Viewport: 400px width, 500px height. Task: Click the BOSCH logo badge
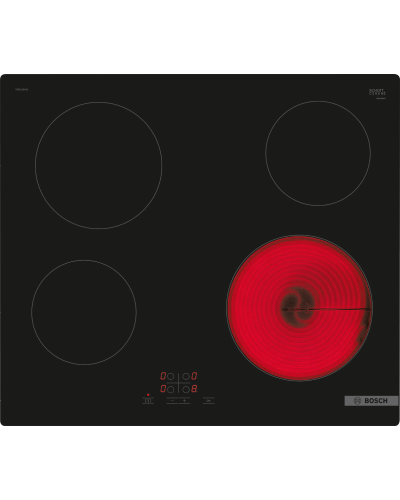pyautogui.click(x=371, y=401)
